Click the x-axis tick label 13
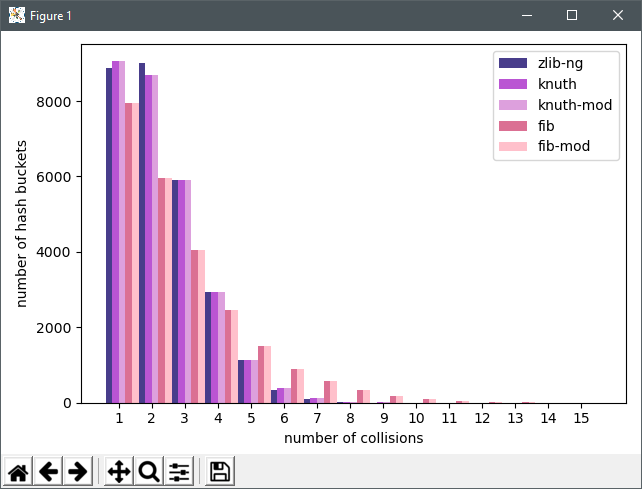The width and height of the screenshot is (642, 489). [515, 418]
